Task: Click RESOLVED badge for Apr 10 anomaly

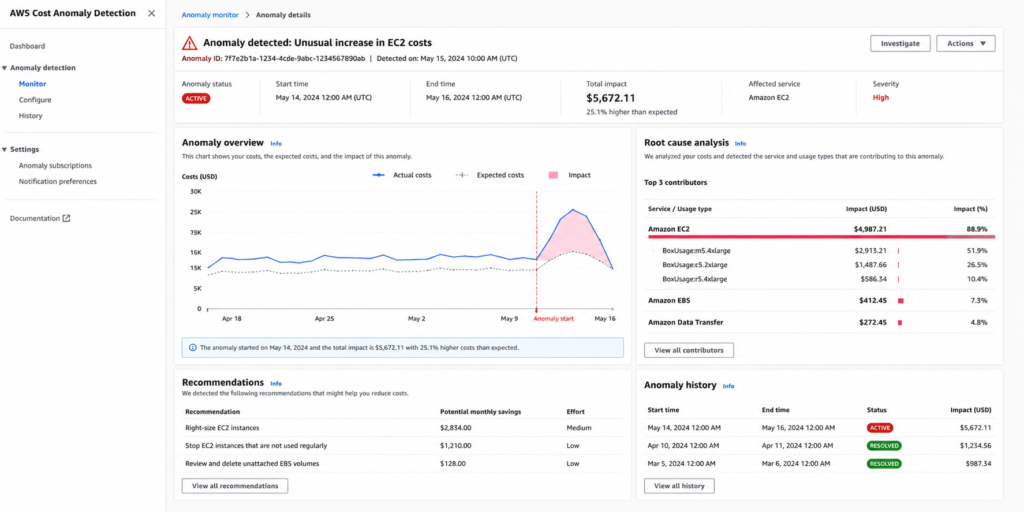Action: pyautogui.click(x=884, y=446)
